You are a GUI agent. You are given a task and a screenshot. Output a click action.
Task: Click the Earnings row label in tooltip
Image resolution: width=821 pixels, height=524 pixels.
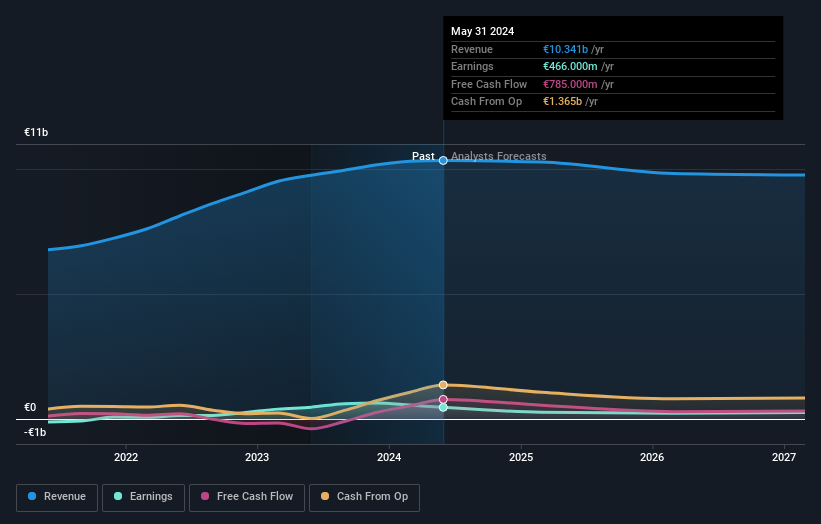472,66
